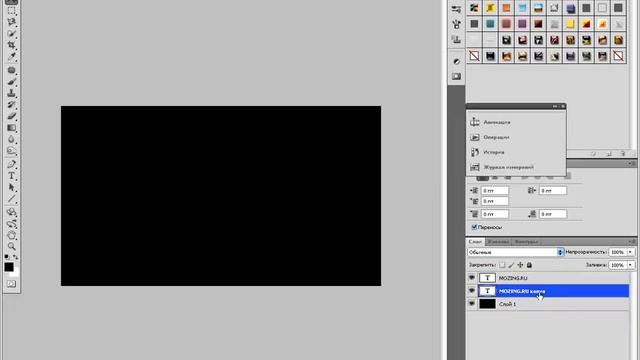Select the Eraser tool
640x360 pixels.
click(11, 116)
